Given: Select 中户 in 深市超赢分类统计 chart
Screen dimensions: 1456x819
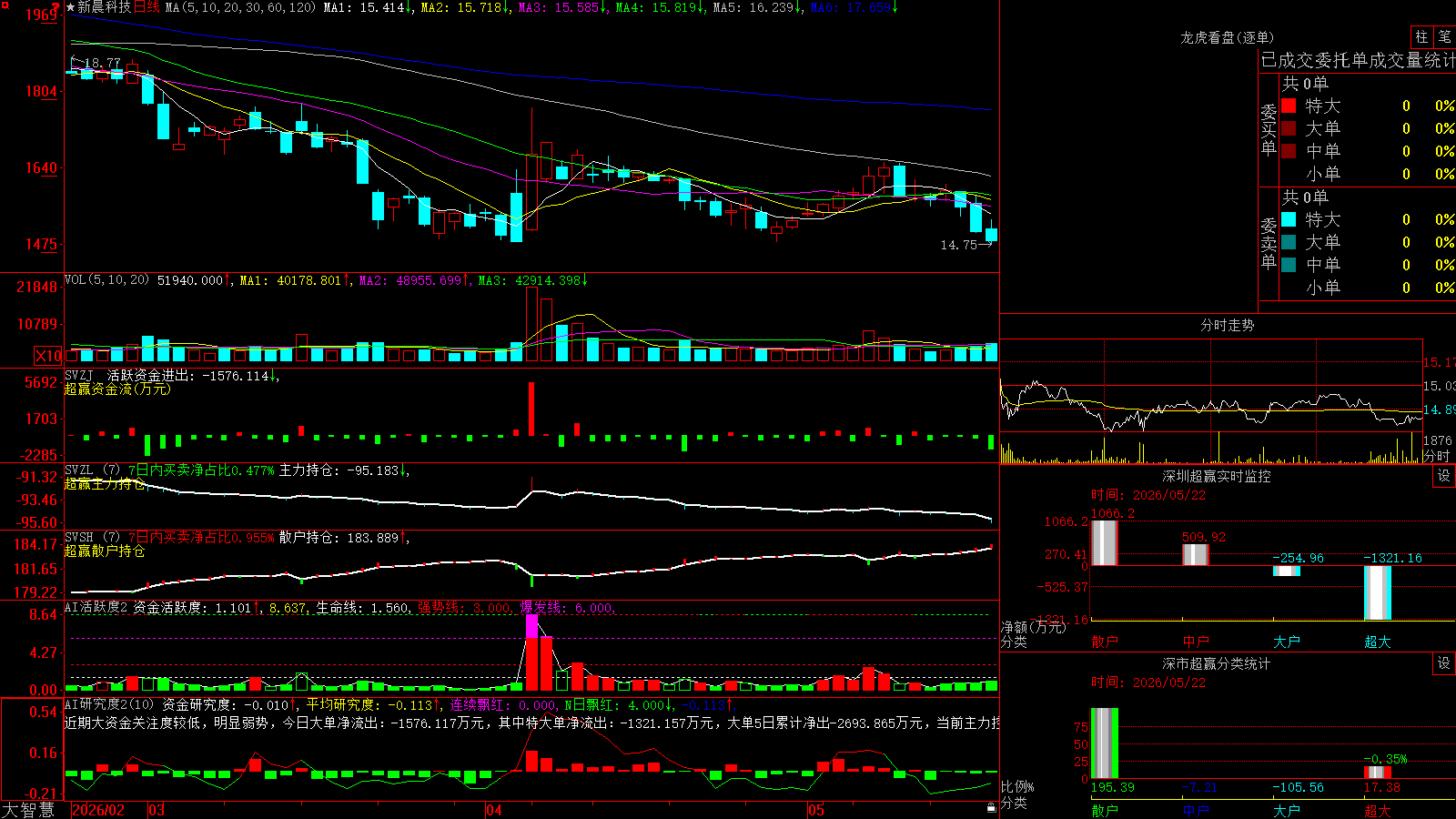Looking at the screenshot, I should coord(1196,810).
